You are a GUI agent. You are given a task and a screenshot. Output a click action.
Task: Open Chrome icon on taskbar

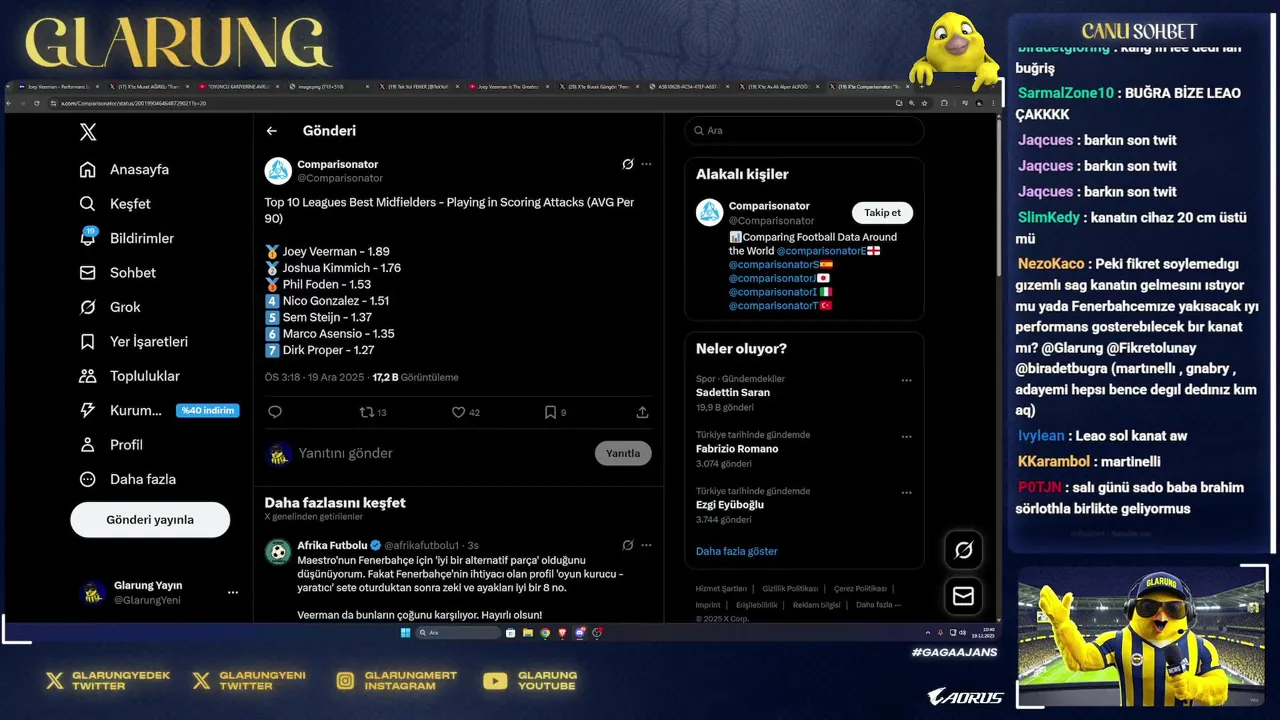click(x=545, y=633)
